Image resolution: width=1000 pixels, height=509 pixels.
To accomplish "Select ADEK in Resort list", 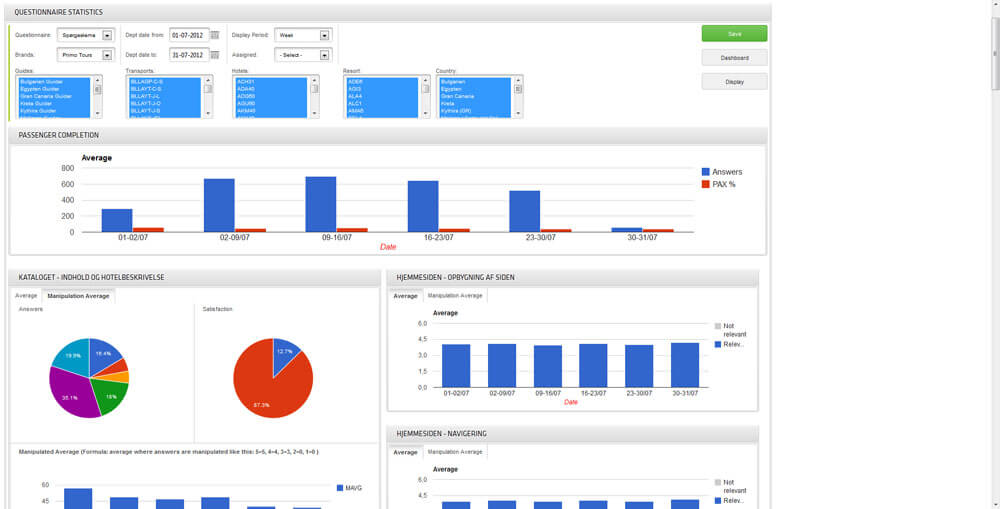I will tap(383, 82).
